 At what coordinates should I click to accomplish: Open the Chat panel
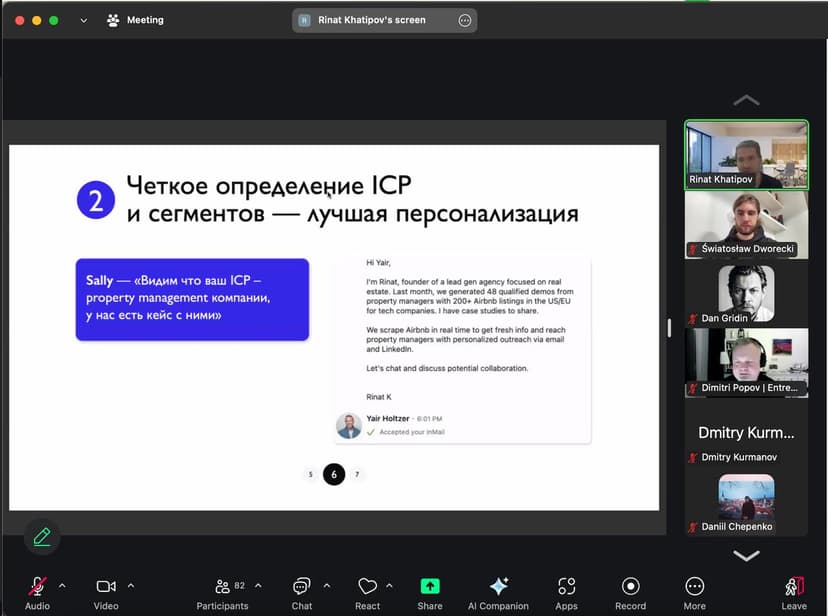(x=301, y=592)
